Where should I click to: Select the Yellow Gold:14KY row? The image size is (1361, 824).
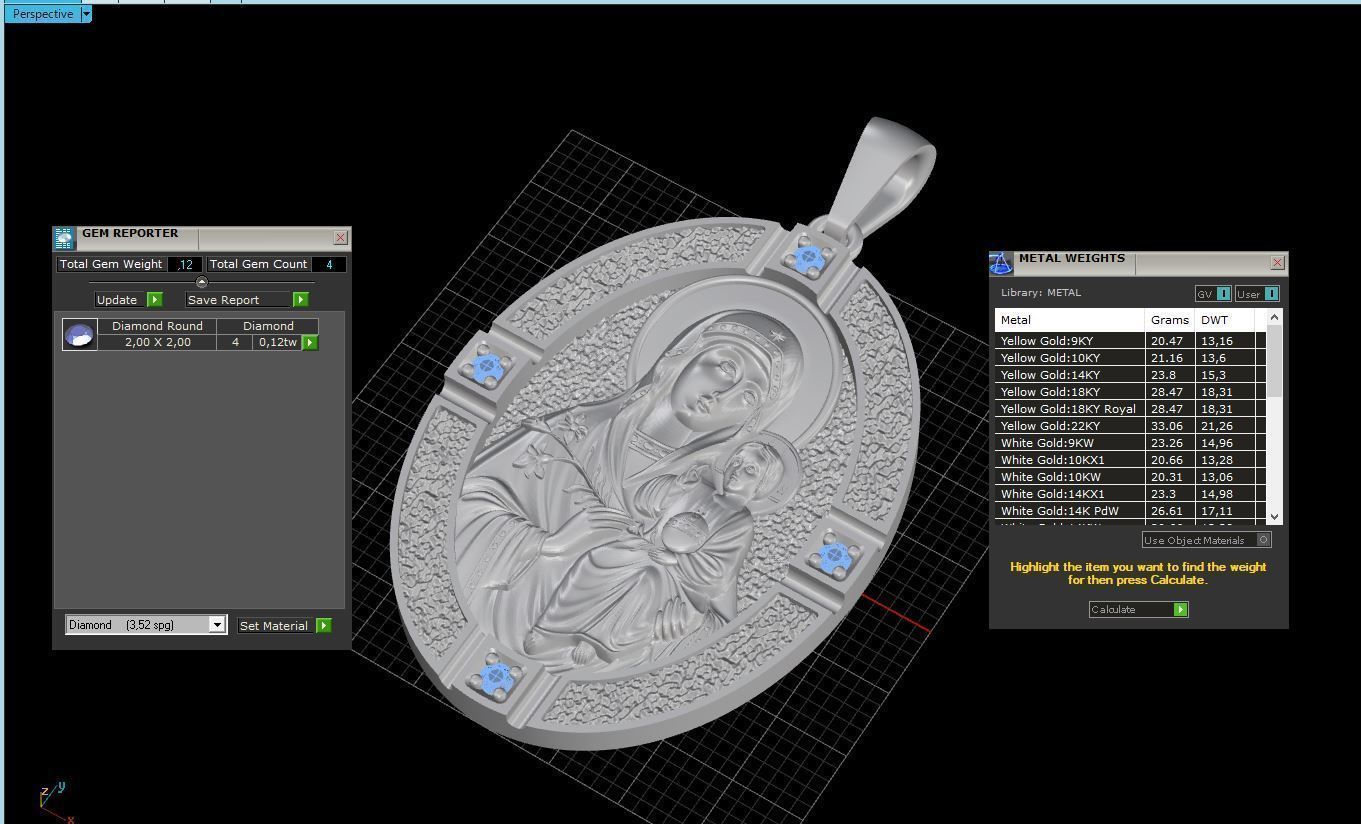point(1130,375)
